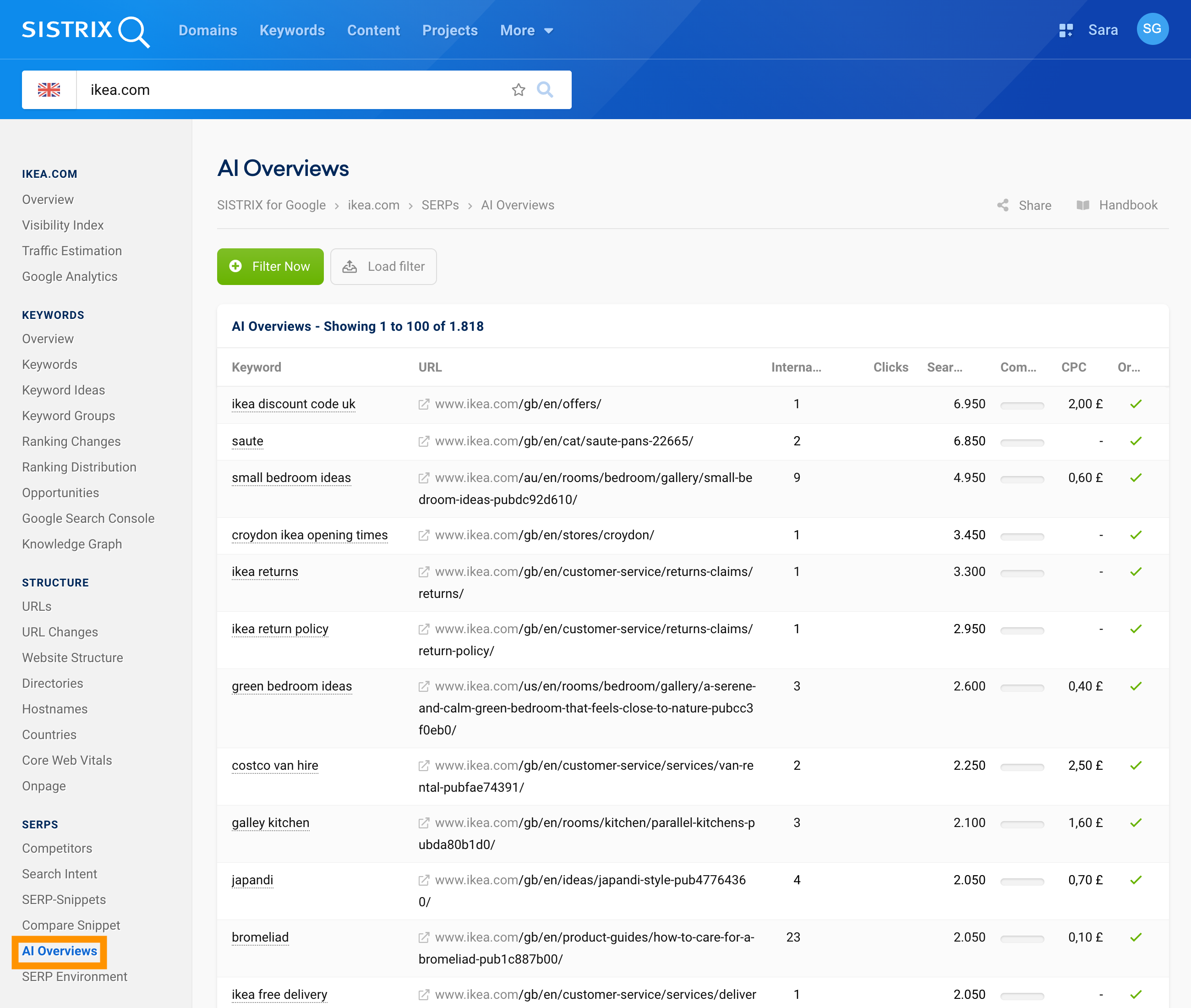1191x1008 pixels.
Task: Open Search Intent in sidebar
Action: pos(60,874)
